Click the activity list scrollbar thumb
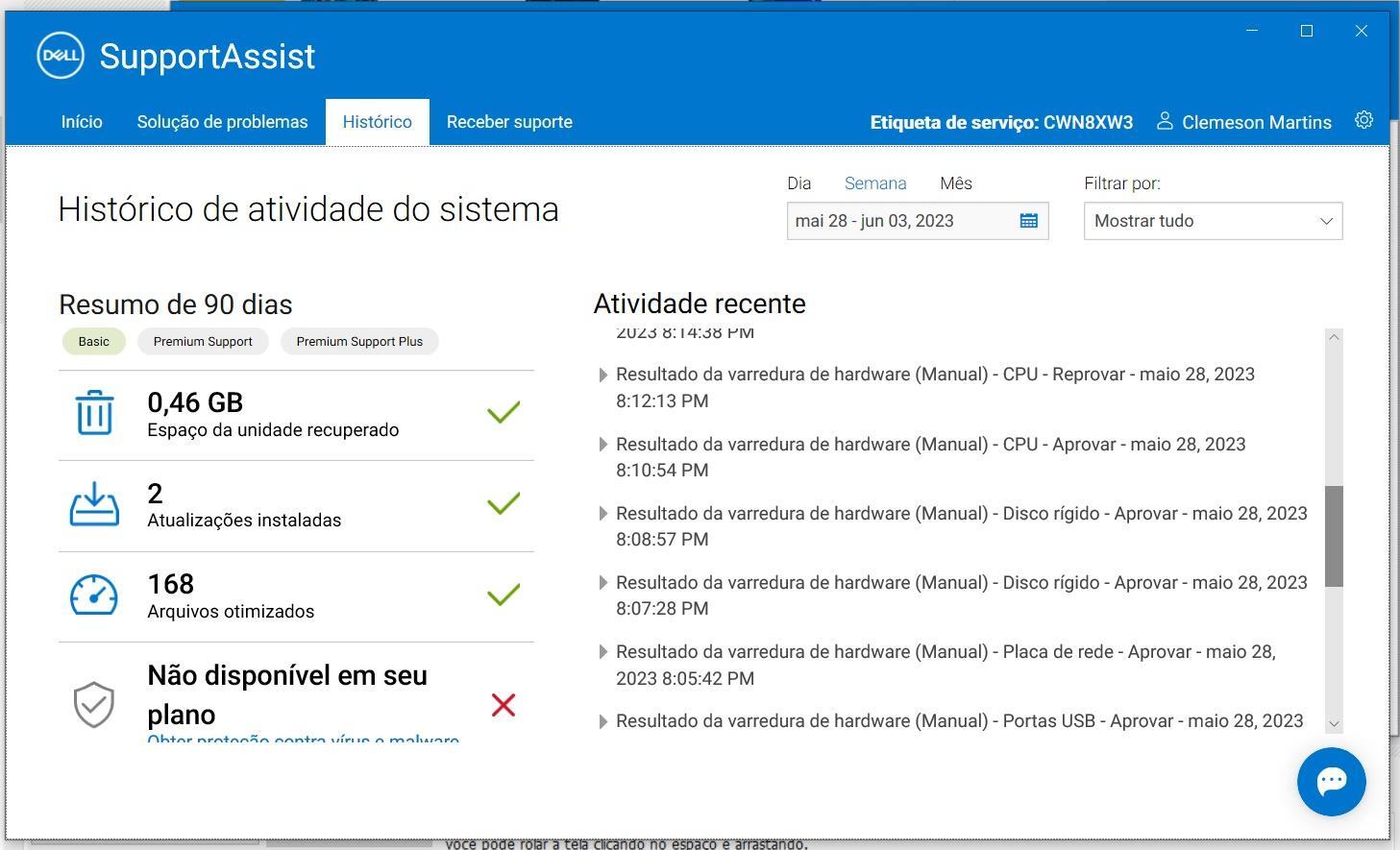This screenshot has height=850, width=1400. (x=1334, y=536)
